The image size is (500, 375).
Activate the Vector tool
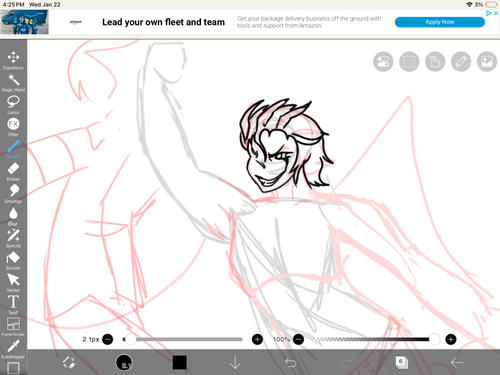pos(13,283)
